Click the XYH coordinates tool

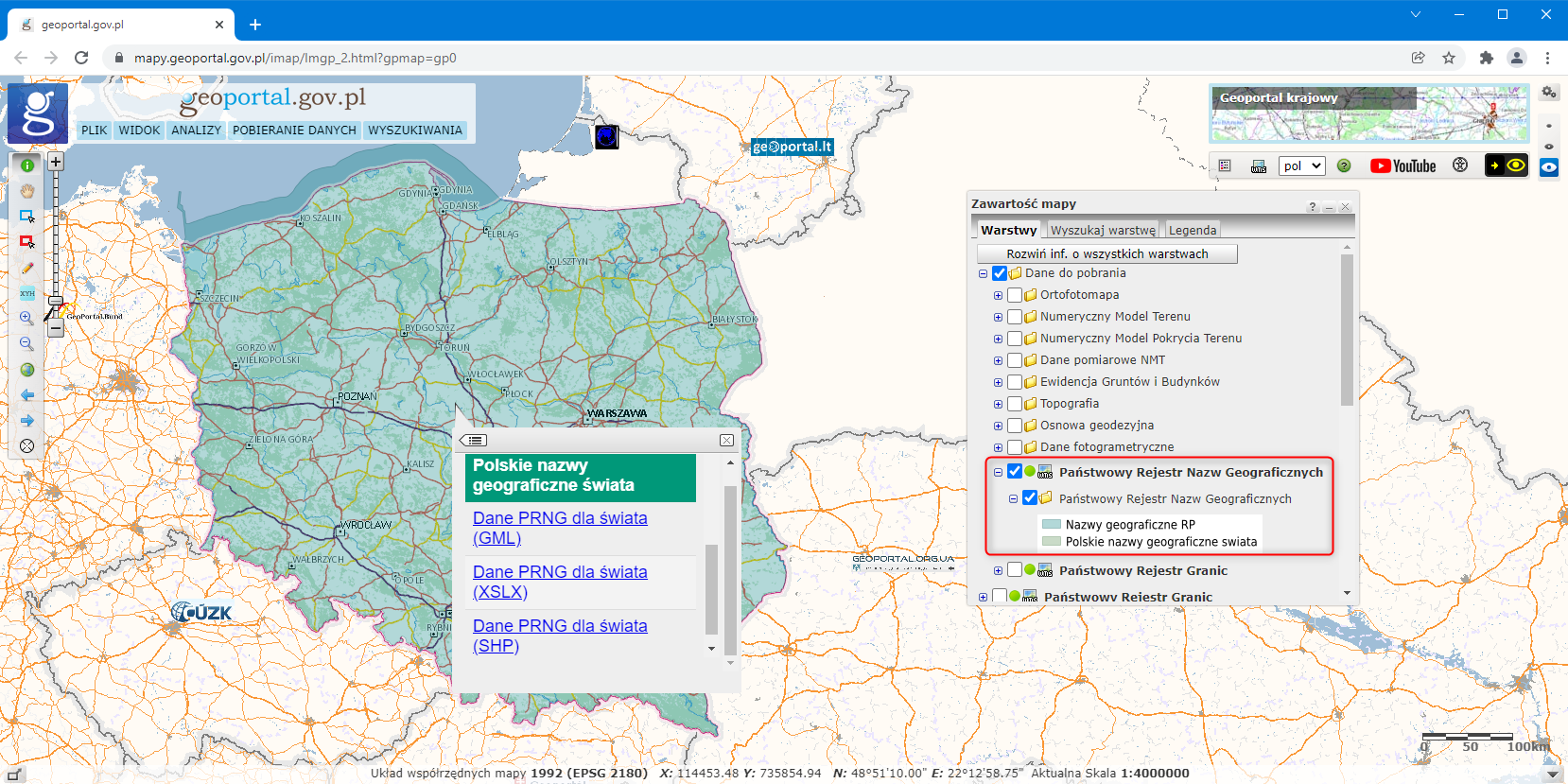click(27, 293)
